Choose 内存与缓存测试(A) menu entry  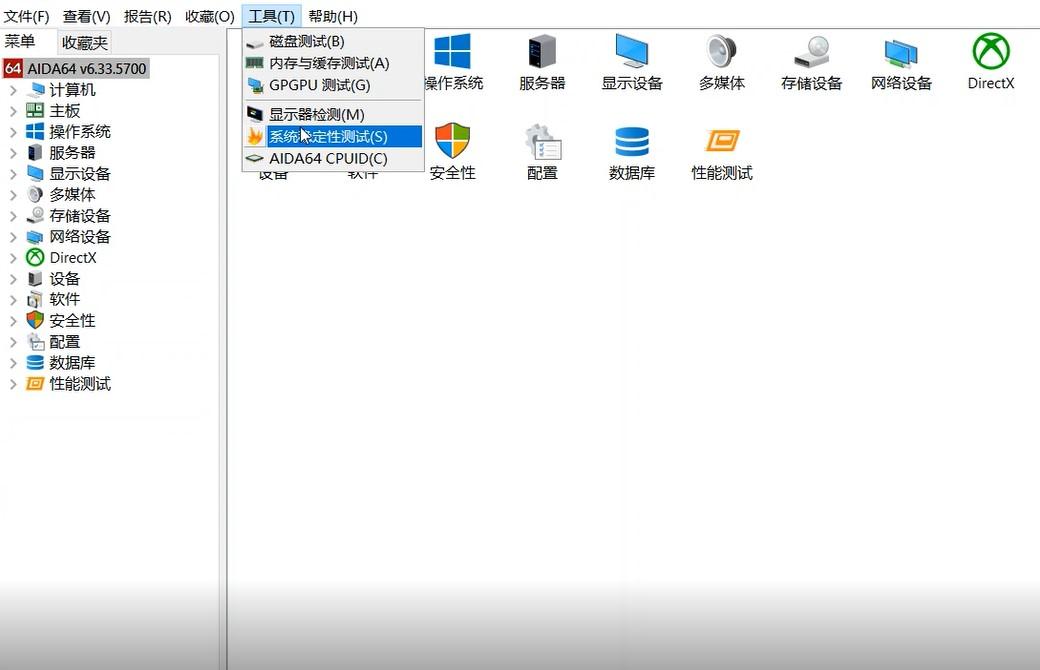click(x=333, y=63)
